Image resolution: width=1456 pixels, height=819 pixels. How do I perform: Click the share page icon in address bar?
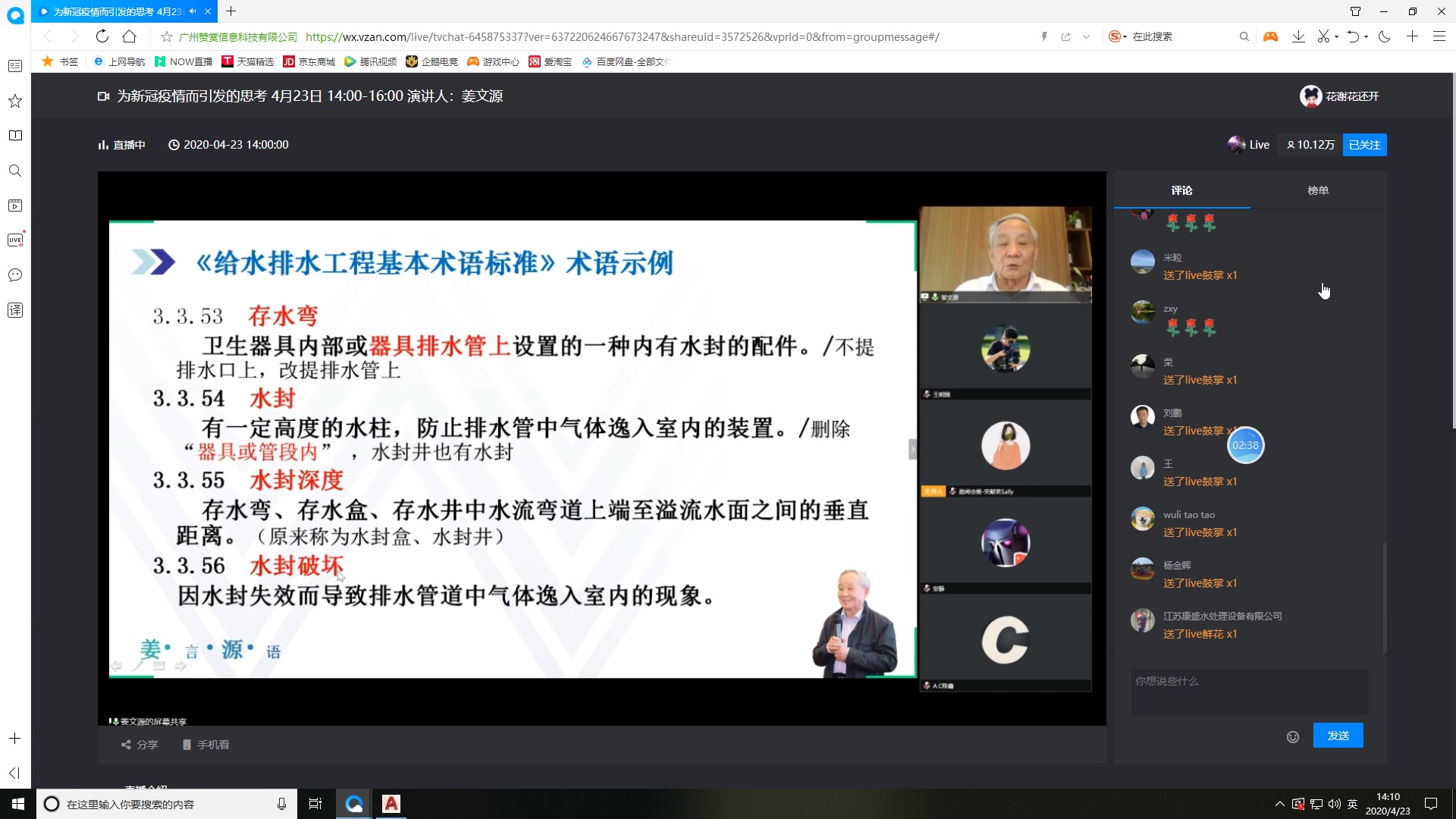coord(1065,36)
